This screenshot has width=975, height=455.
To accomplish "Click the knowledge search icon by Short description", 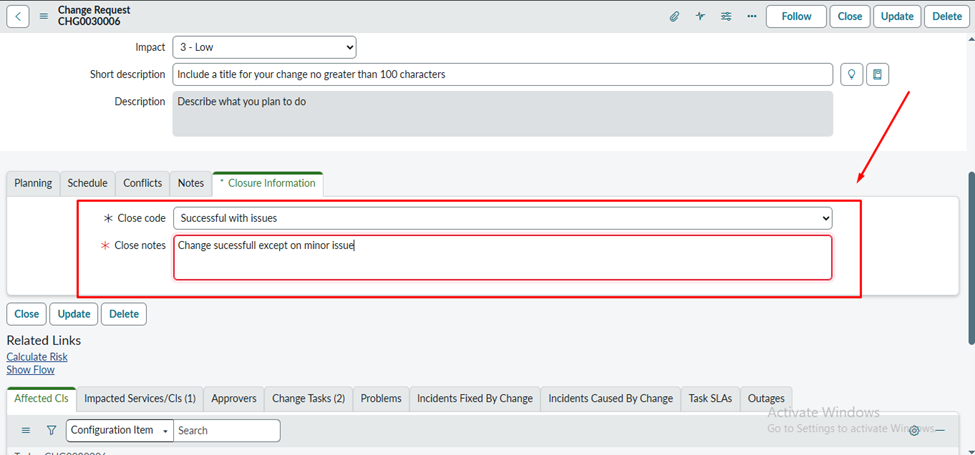I will tap(877, 75).
